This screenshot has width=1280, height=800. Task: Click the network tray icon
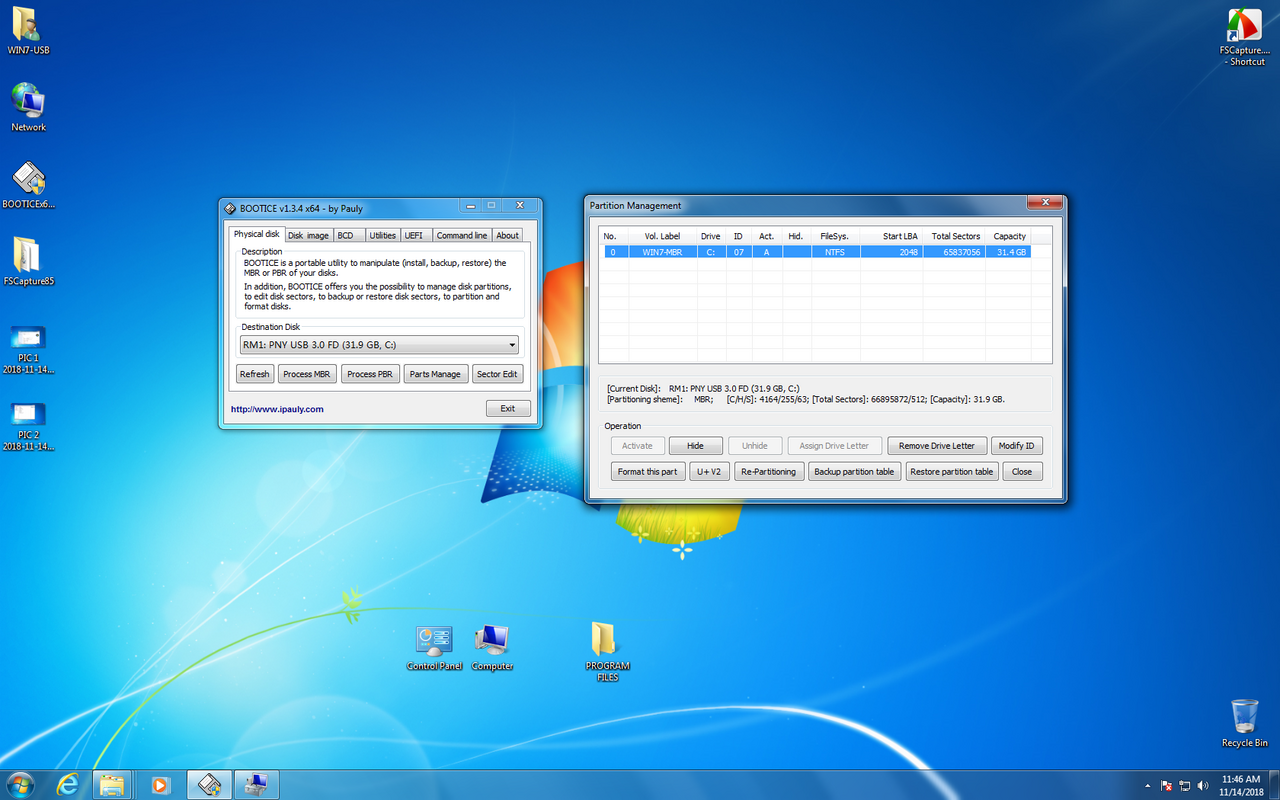(x=1184, y=786)
